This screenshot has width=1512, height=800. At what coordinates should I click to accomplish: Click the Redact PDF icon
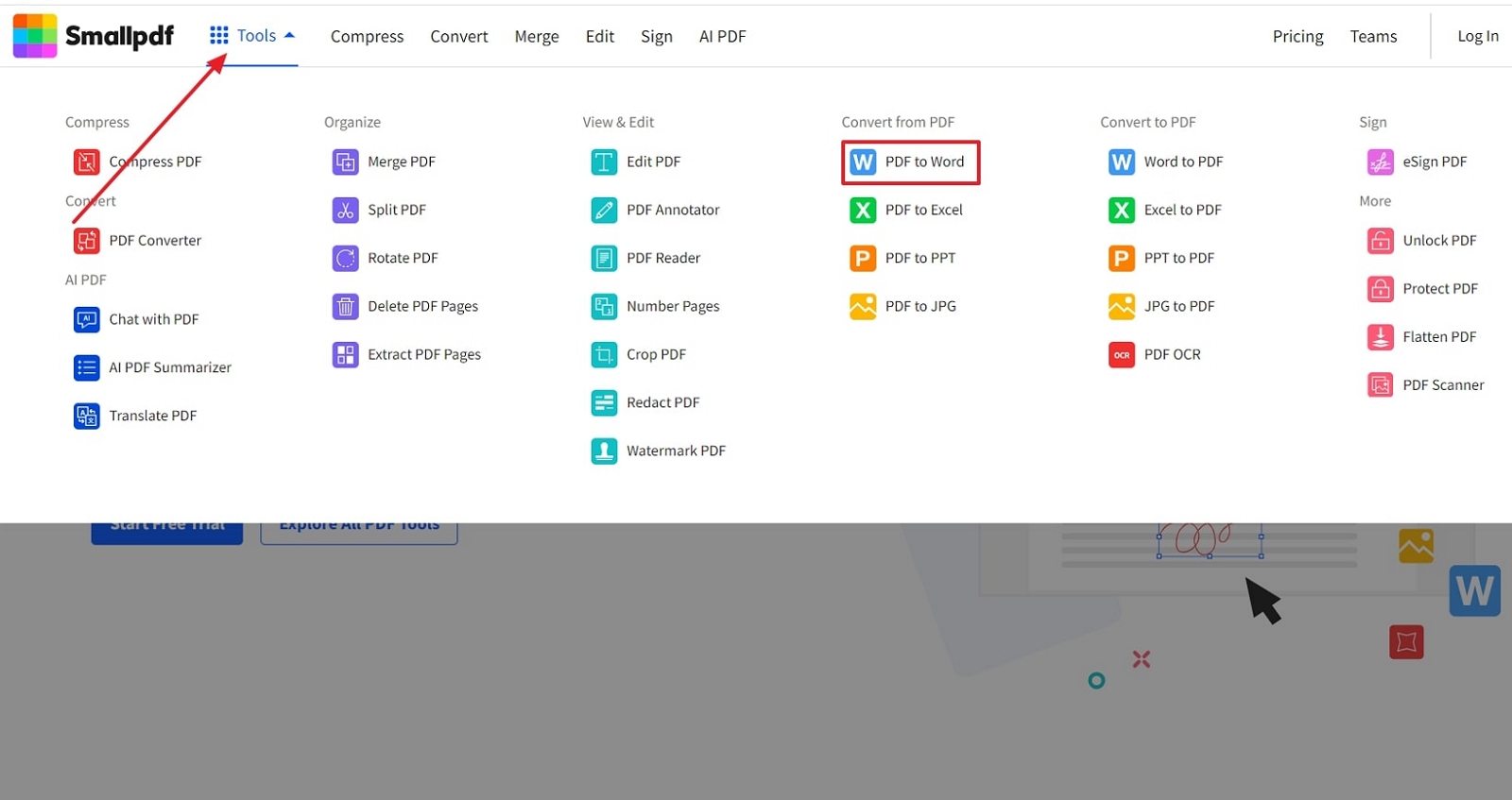click(605, 402)
